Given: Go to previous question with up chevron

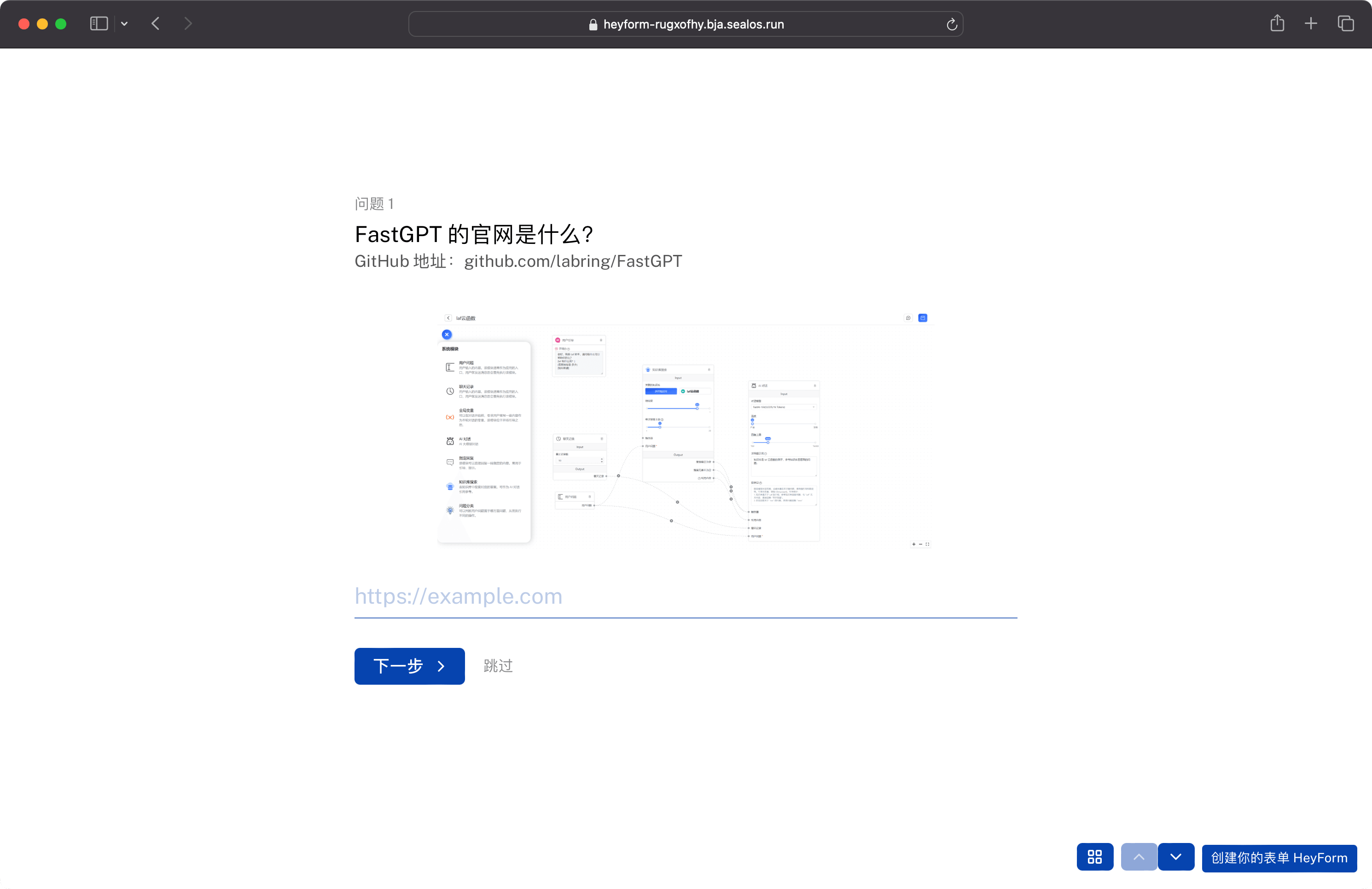Looking at the screenshot, I should coord(1139,857).
